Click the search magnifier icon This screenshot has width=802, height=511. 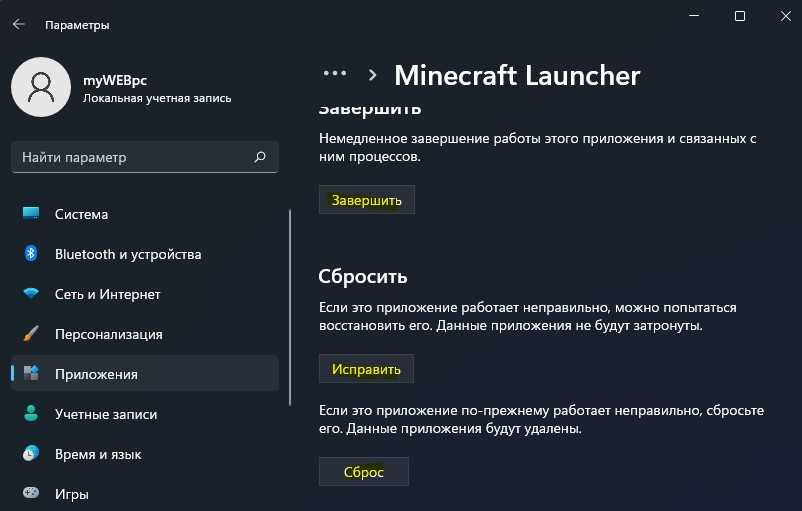tap(260, 157)
